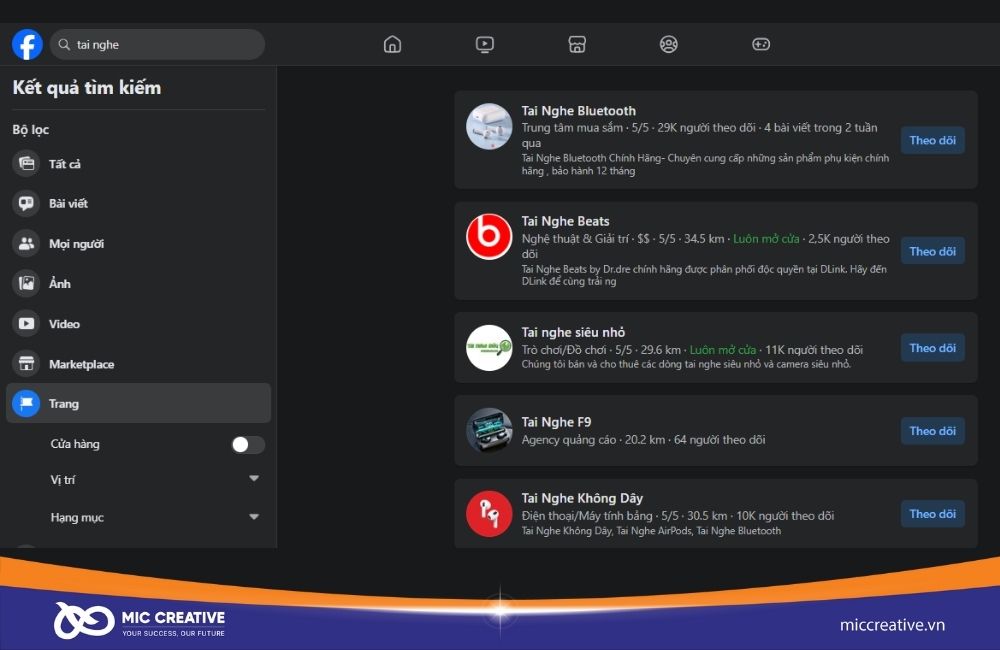Click the 'Luôn mở cửa' text on Beats result
This screenshot has width=1000, height=650.
766,239
